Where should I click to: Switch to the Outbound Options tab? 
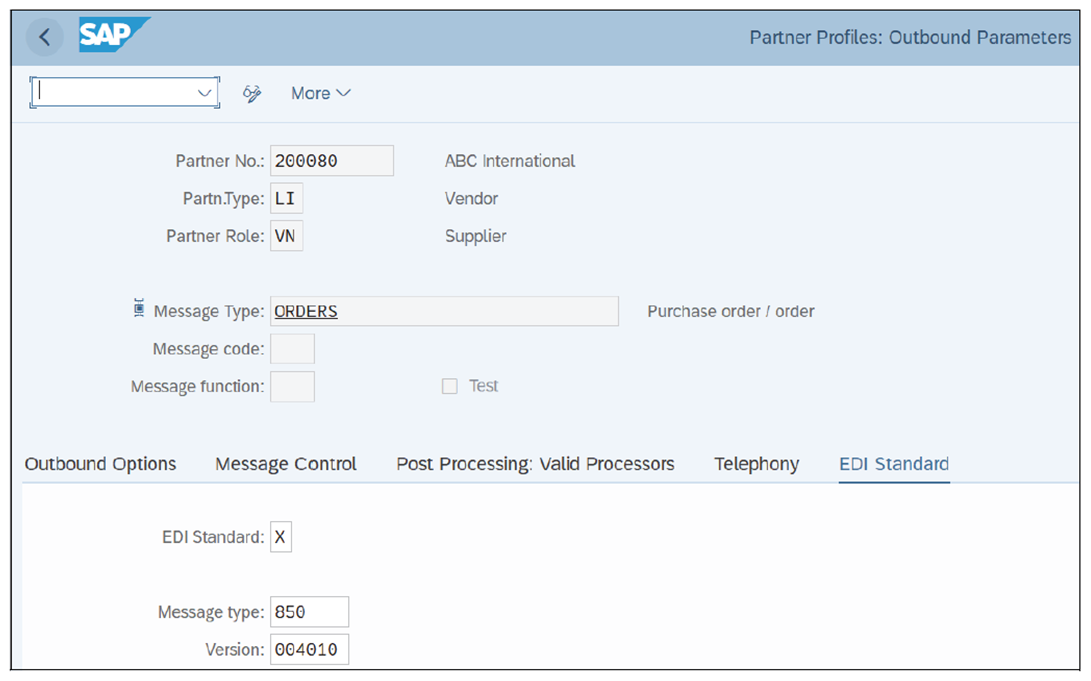pyautogui.click(x=100, y=463)
